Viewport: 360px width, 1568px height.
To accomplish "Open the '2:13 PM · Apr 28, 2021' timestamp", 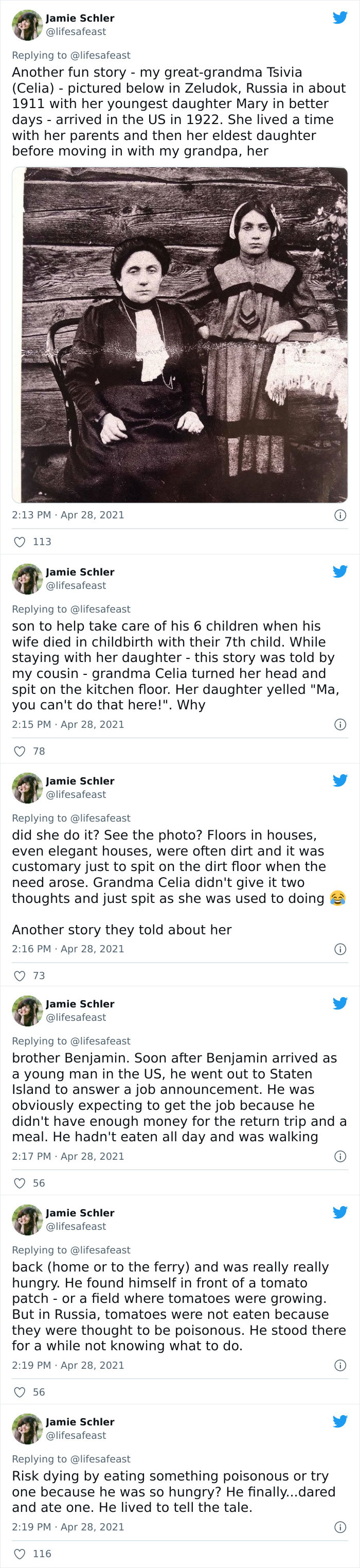I will [68, 515].
